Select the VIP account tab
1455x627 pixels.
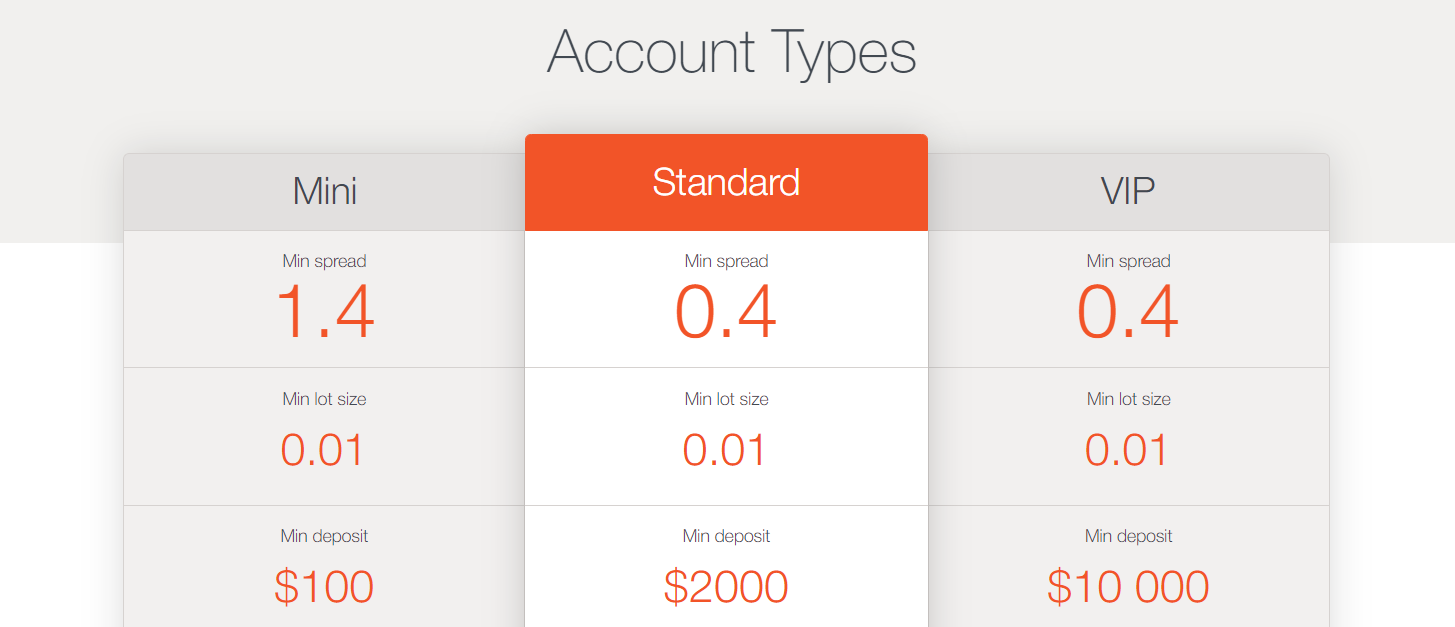tap(1128, 192)
